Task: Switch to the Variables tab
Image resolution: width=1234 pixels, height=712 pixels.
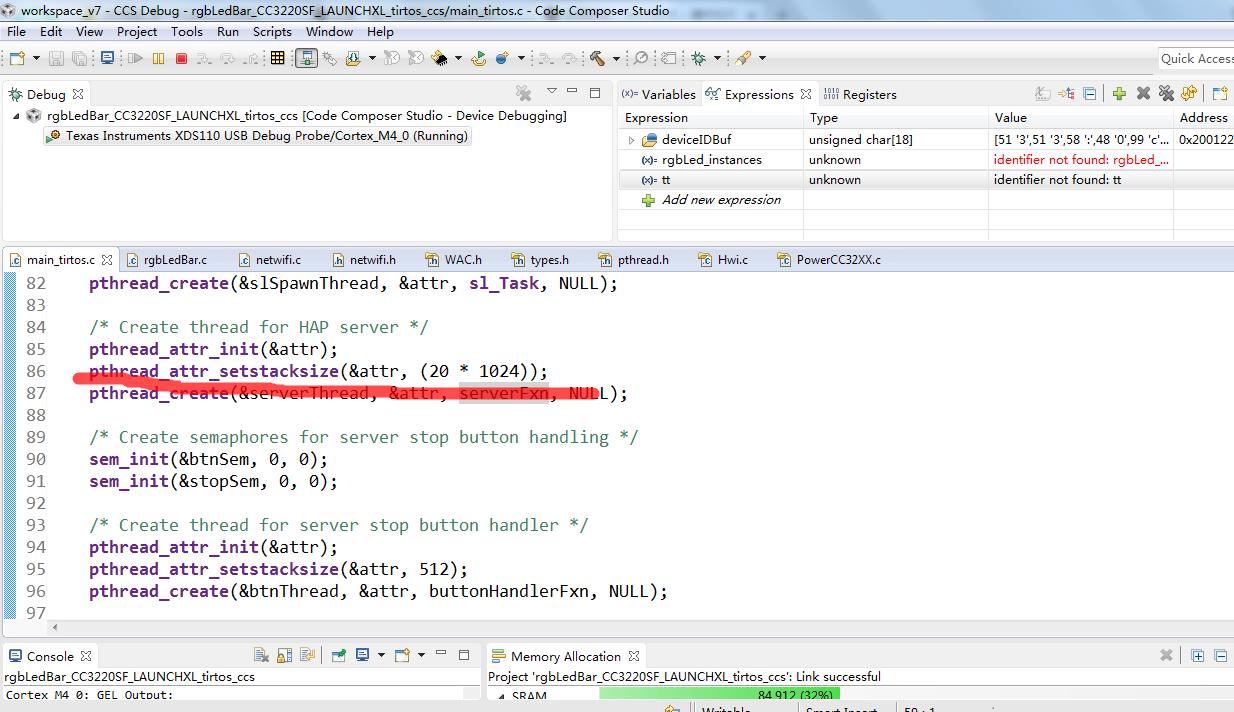Action: [x=658, y=94]
